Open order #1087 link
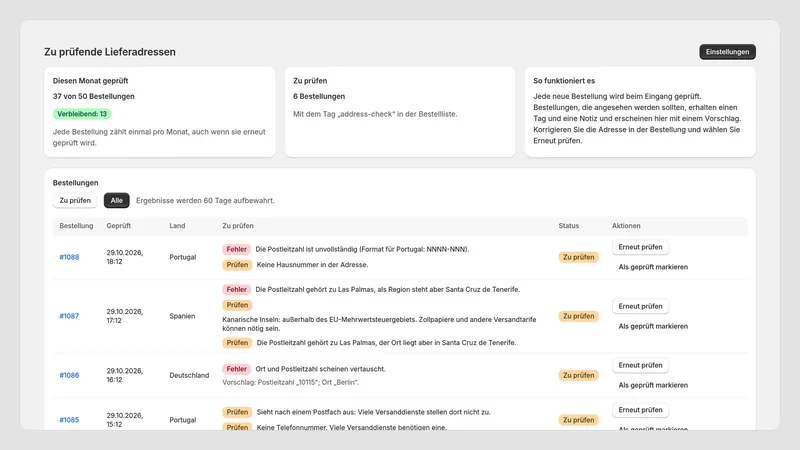 (69, 316)
